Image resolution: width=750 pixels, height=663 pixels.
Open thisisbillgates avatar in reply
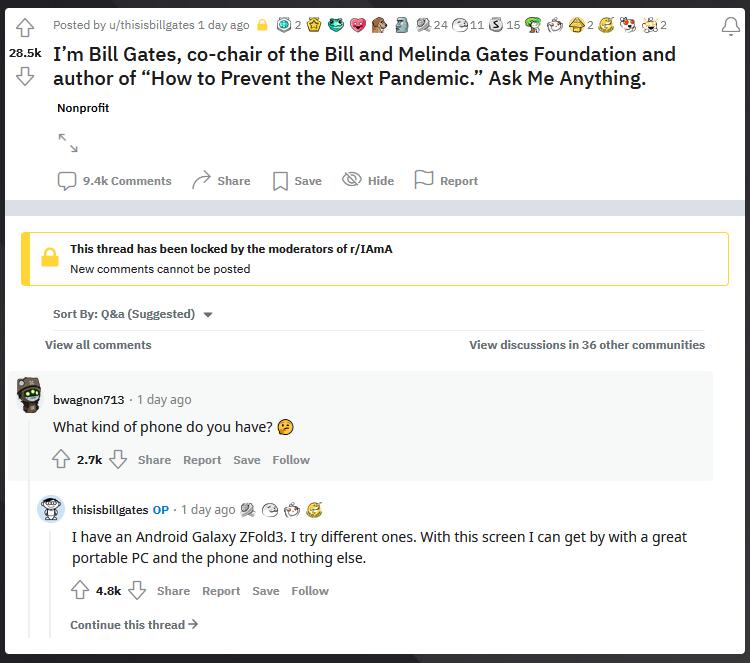(x=51, y=510)
